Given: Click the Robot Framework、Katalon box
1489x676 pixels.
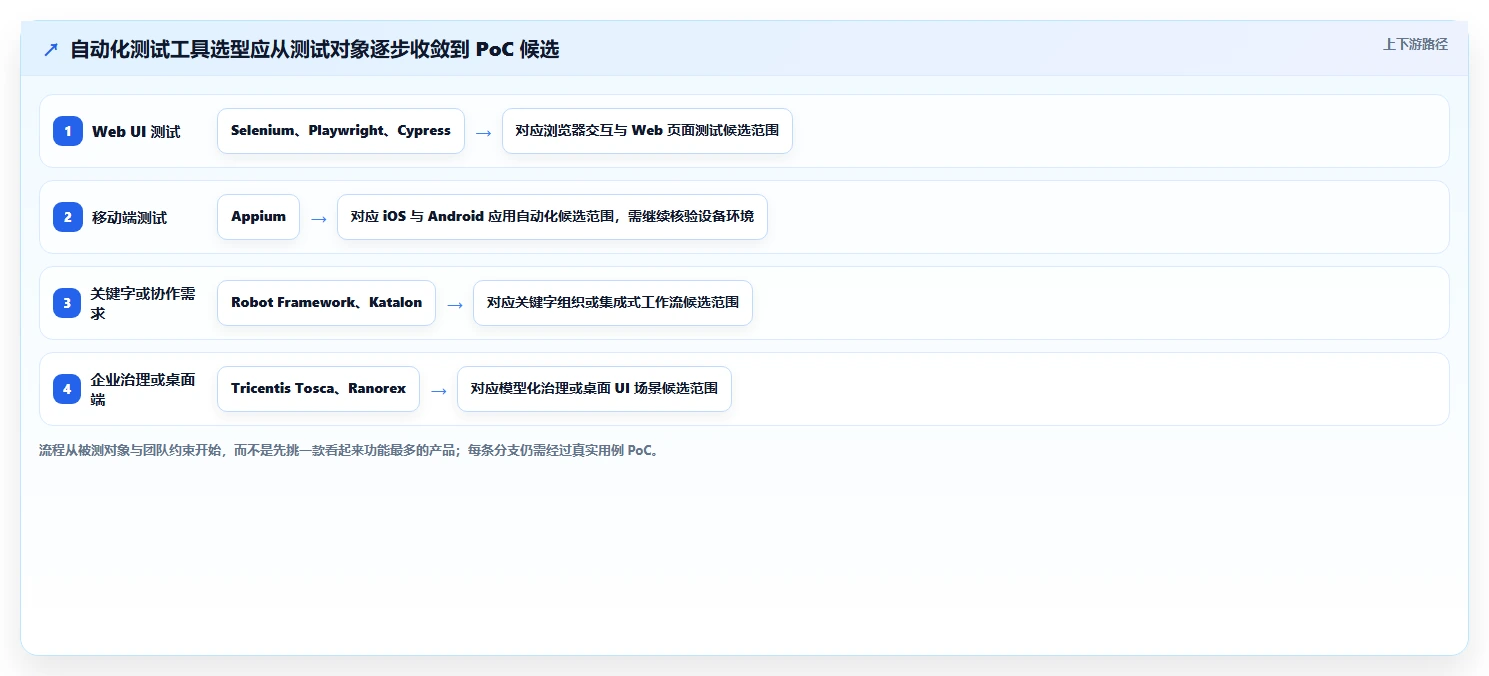Looking at the screenshot, I should [x=326, y=303].
